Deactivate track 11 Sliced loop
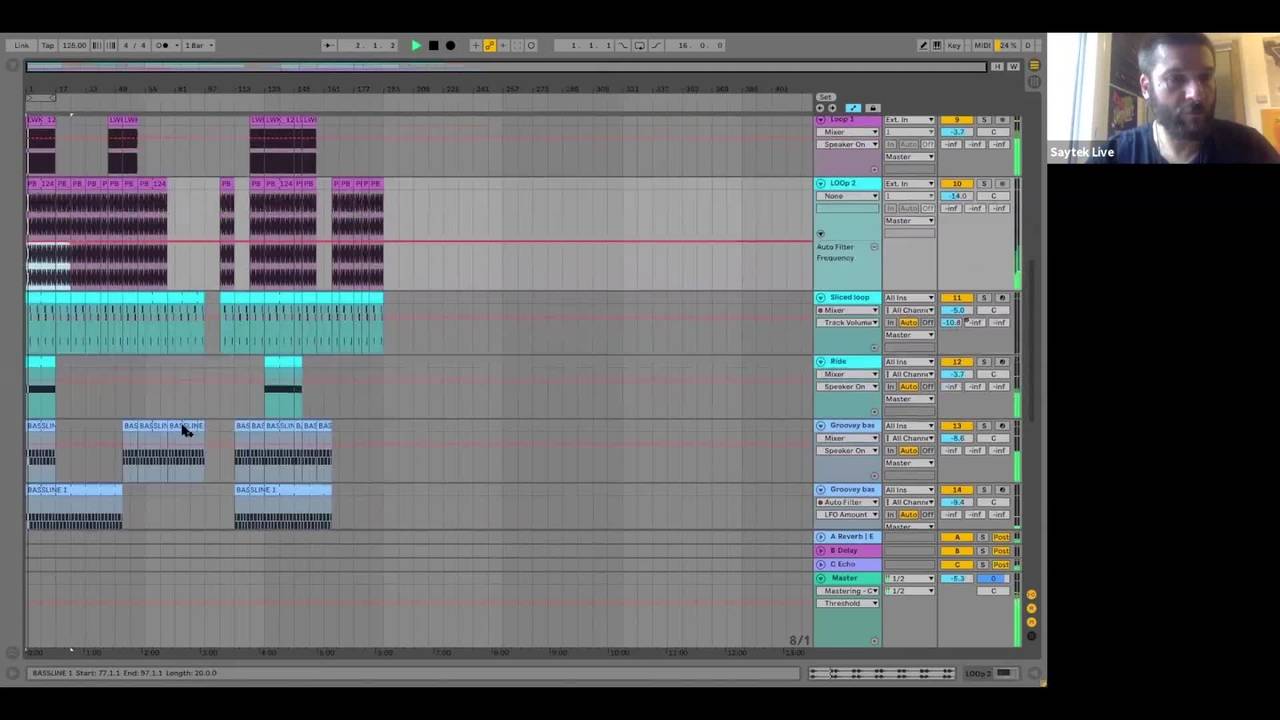Viewport: 1280px width, 720px height. 957,298
